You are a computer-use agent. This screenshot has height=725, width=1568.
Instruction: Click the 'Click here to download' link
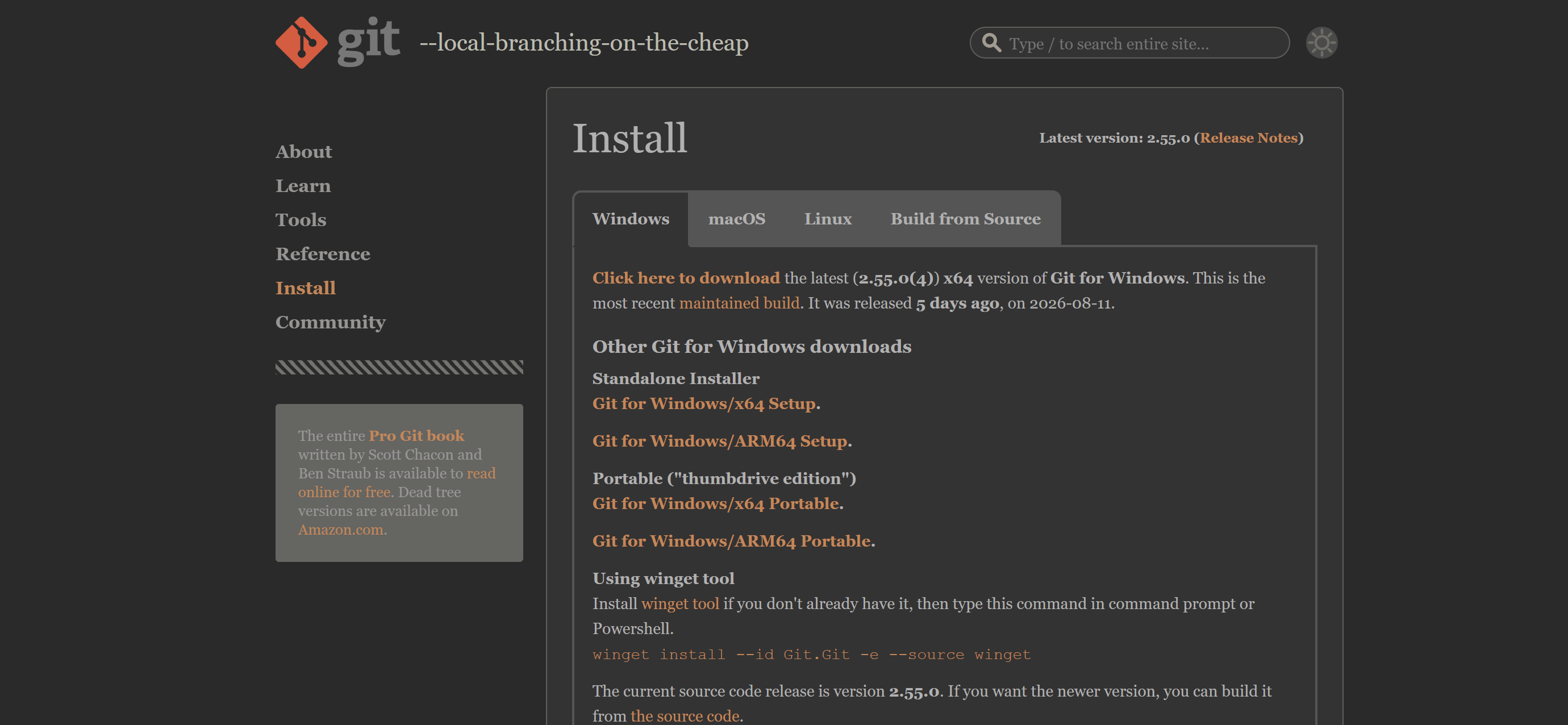coord(686,278)
